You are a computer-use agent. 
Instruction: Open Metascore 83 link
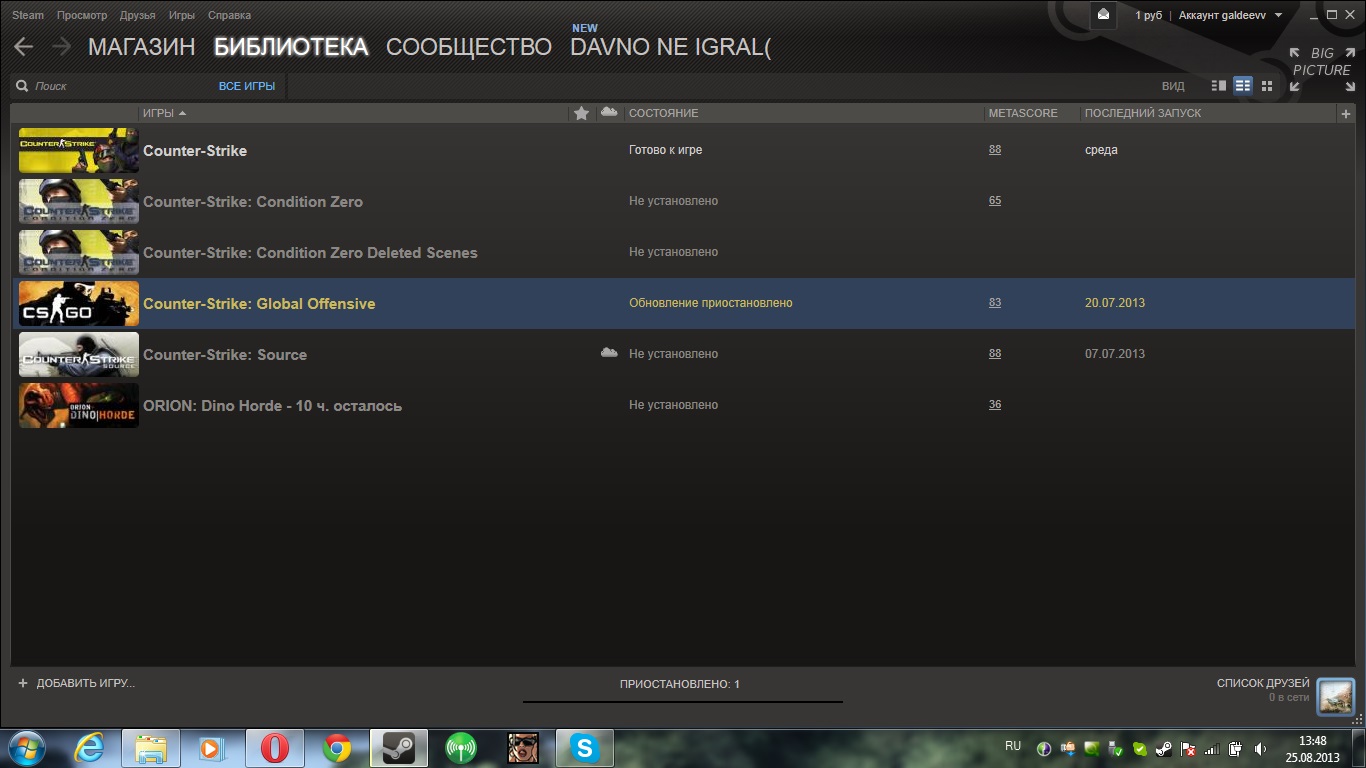995,303
